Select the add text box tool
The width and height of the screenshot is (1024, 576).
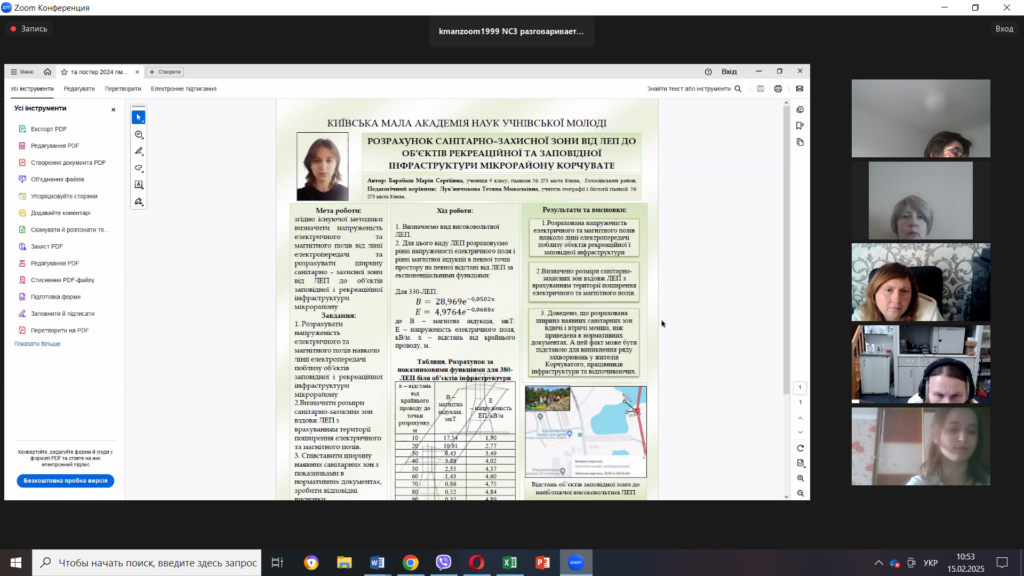pyautogui.click(x=138, y=185)
